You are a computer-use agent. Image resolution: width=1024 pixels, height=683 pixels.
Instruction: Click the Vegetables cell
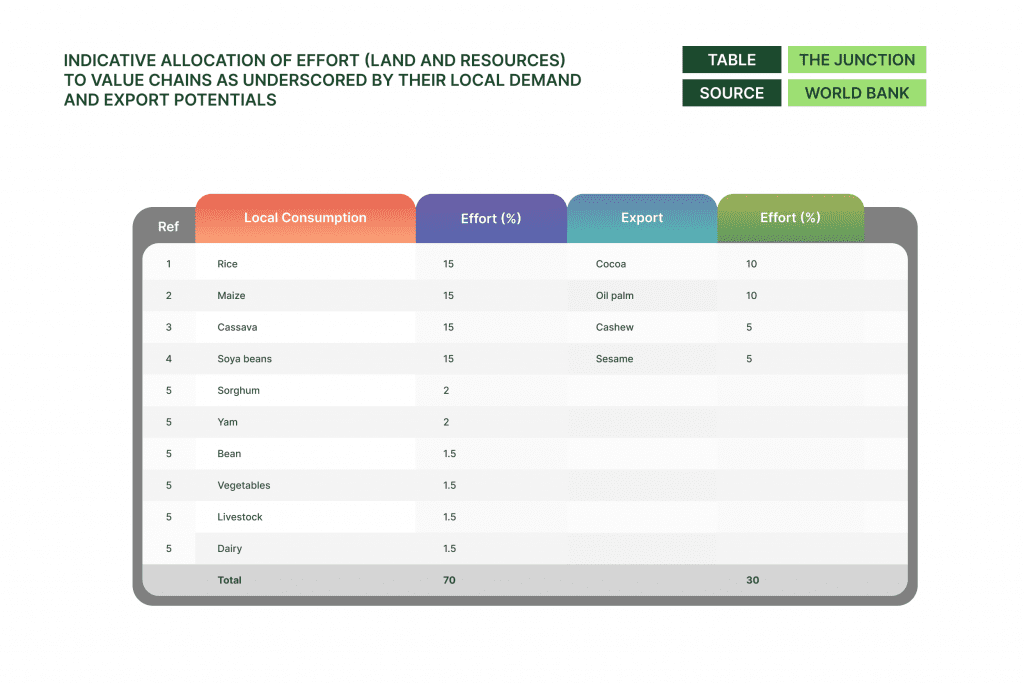tap(244, 485)
